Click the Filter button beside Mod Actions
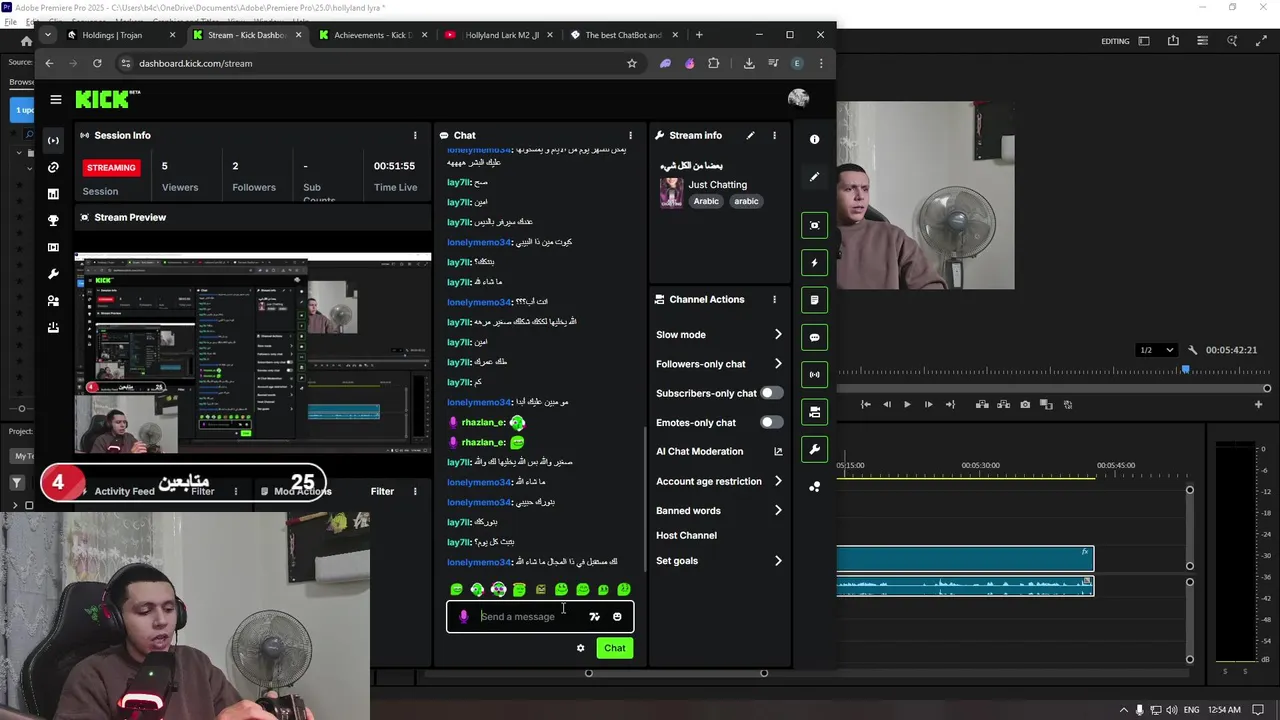 [382, 491]
